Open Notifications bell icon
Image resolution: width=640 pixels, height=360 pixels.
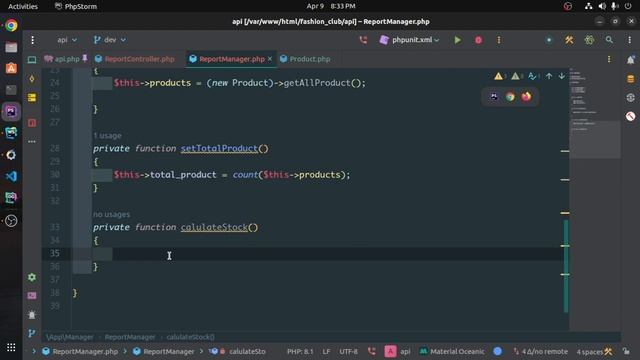click(x=631, y=60)
